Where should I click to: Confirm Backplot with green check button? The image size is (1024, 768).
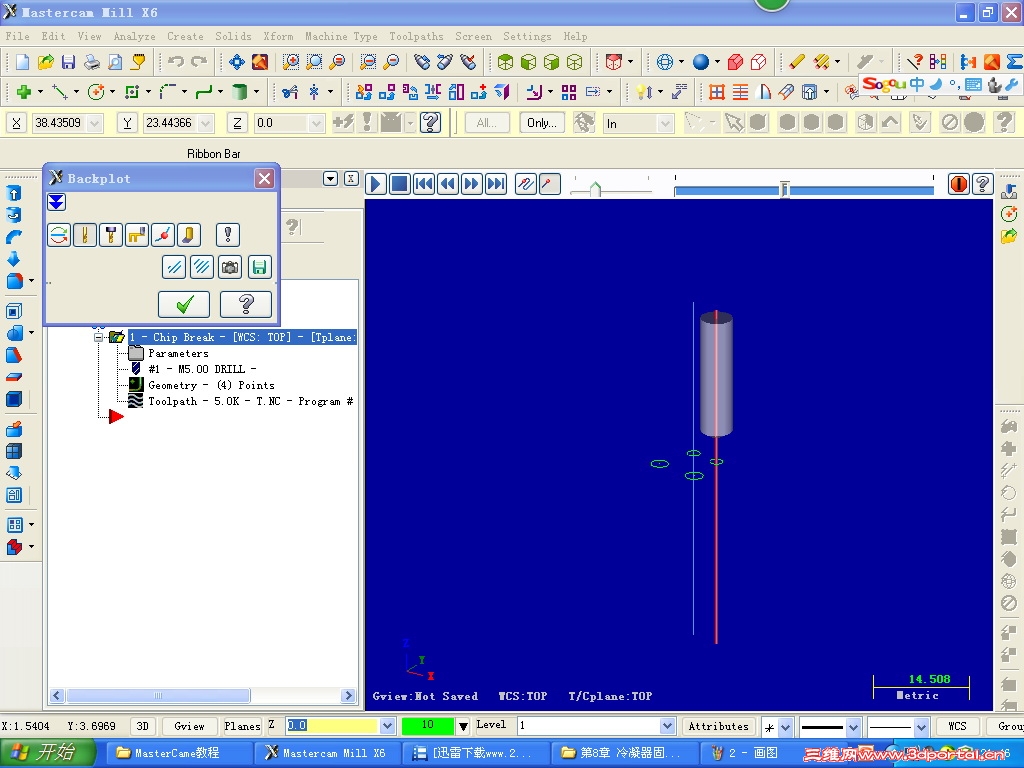coord(184,304)
